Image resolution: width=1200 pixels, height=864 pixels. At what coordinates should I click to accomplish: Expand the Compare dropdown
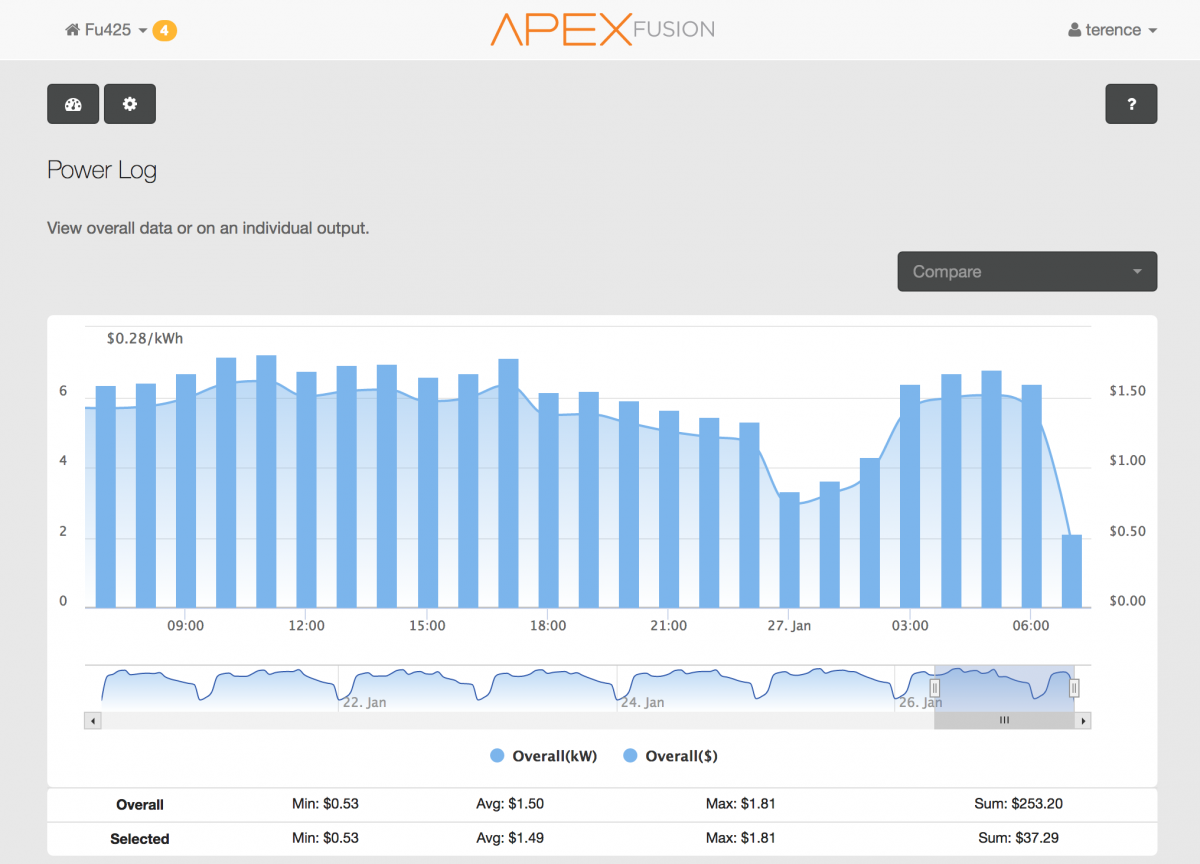tap(1027, 271)
